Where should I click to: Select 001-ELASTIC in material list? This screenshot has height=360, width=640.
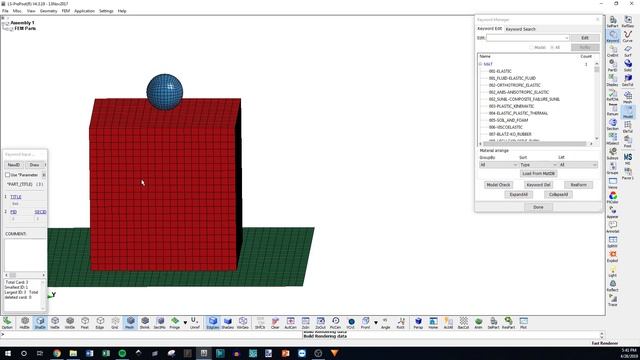[x=500, y=71]
